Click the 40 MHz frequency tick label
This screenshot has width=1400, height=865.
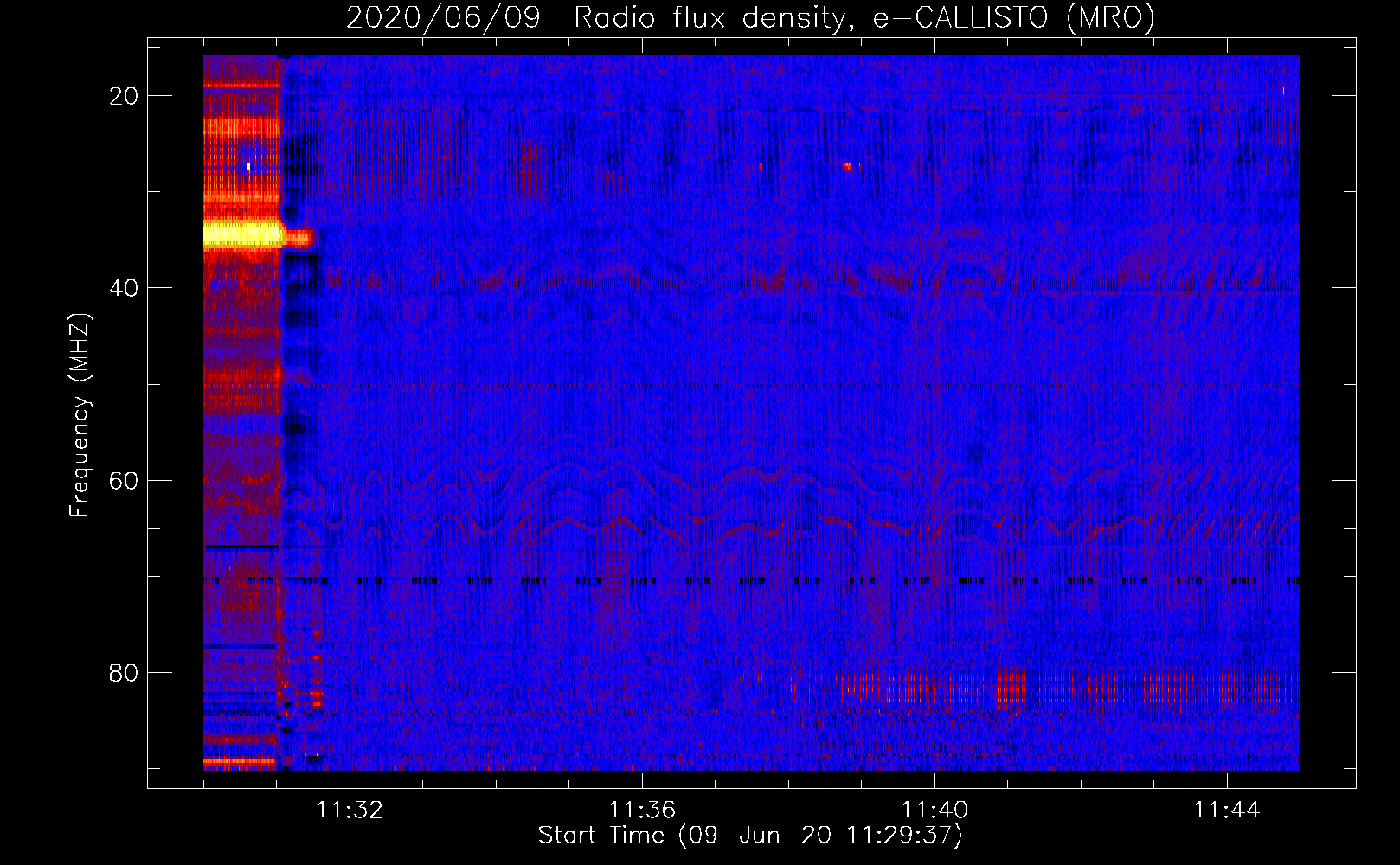124,288
